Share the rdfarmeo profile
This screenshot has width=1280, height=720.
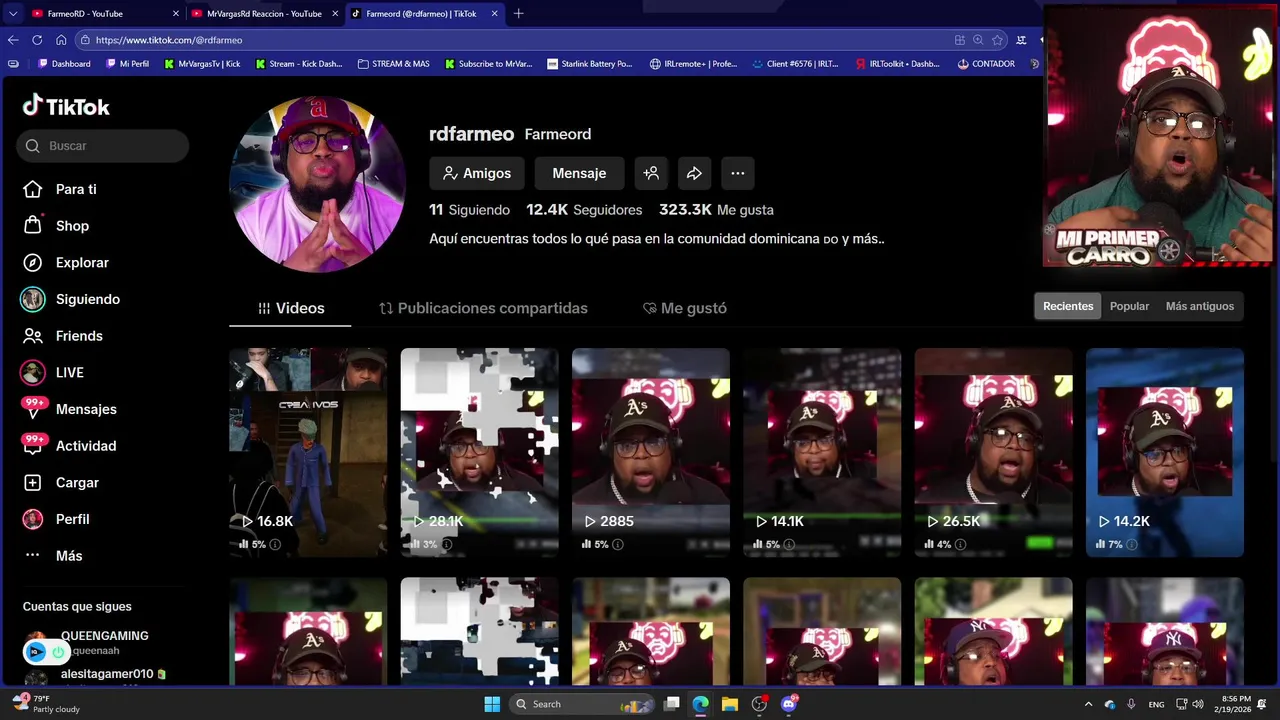coord(694,173)
